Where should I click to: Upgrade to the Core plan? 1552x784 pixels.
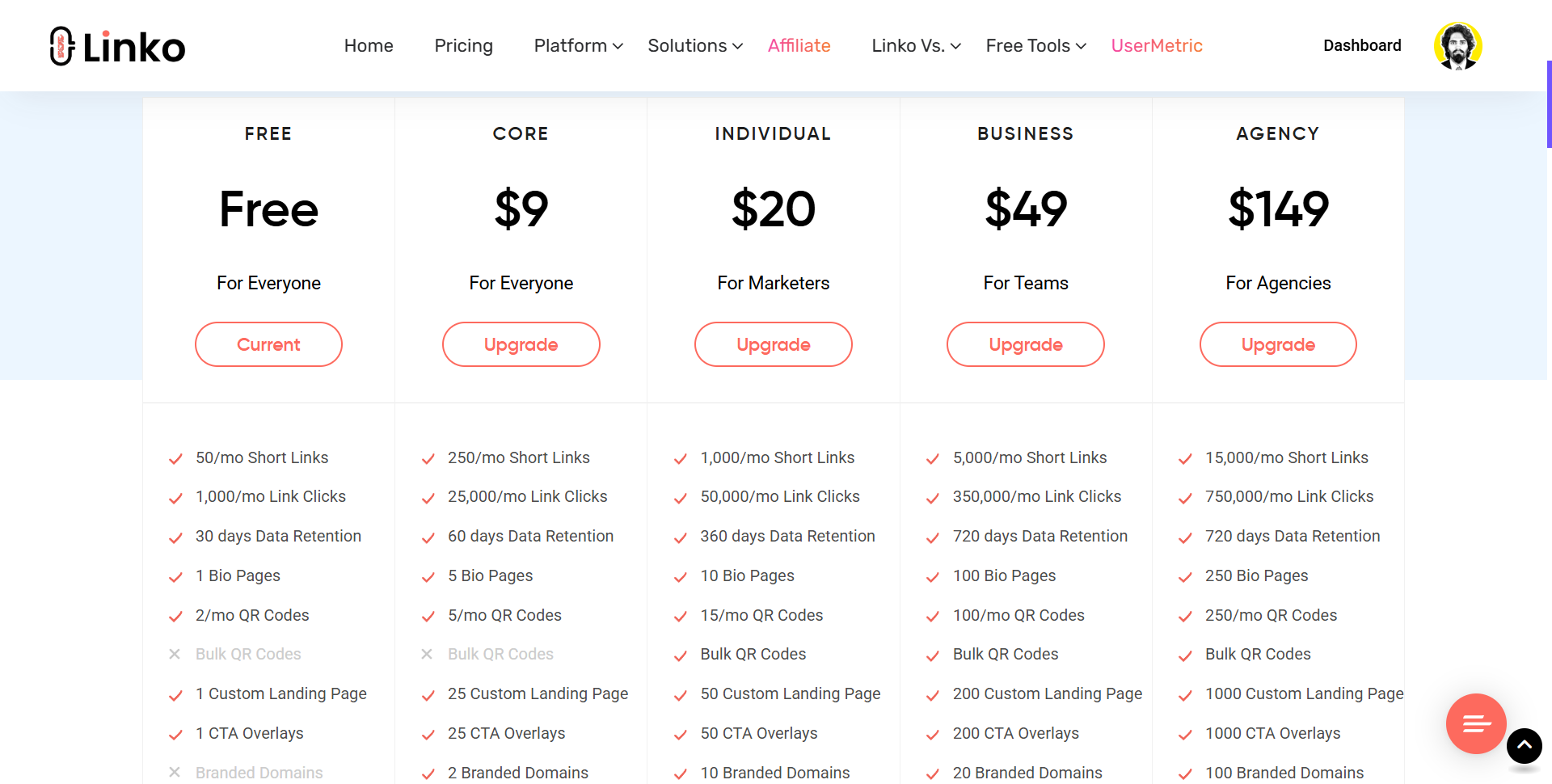point(521,344)
